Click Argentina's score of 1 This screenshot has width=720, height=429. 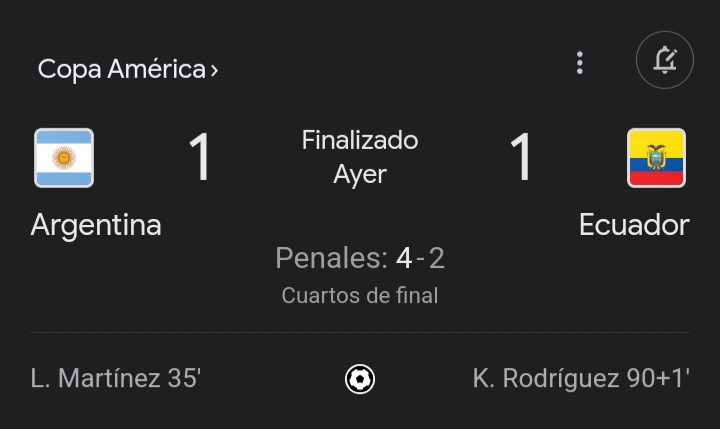click(200, 158)
